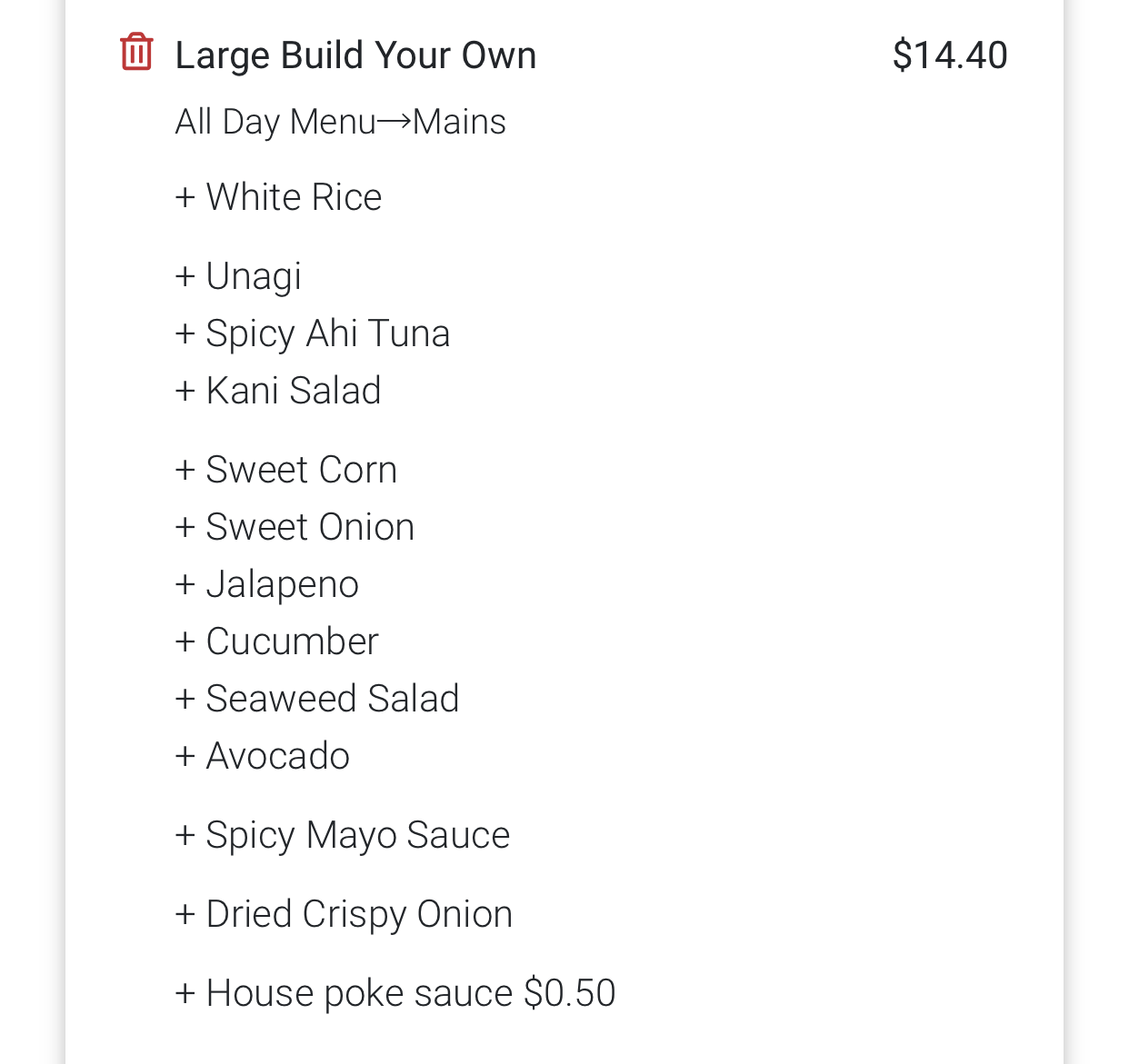This screenshot has width=1129, height=1064.
Task: Select the Avocado topping line
Action: coord(263,756)
